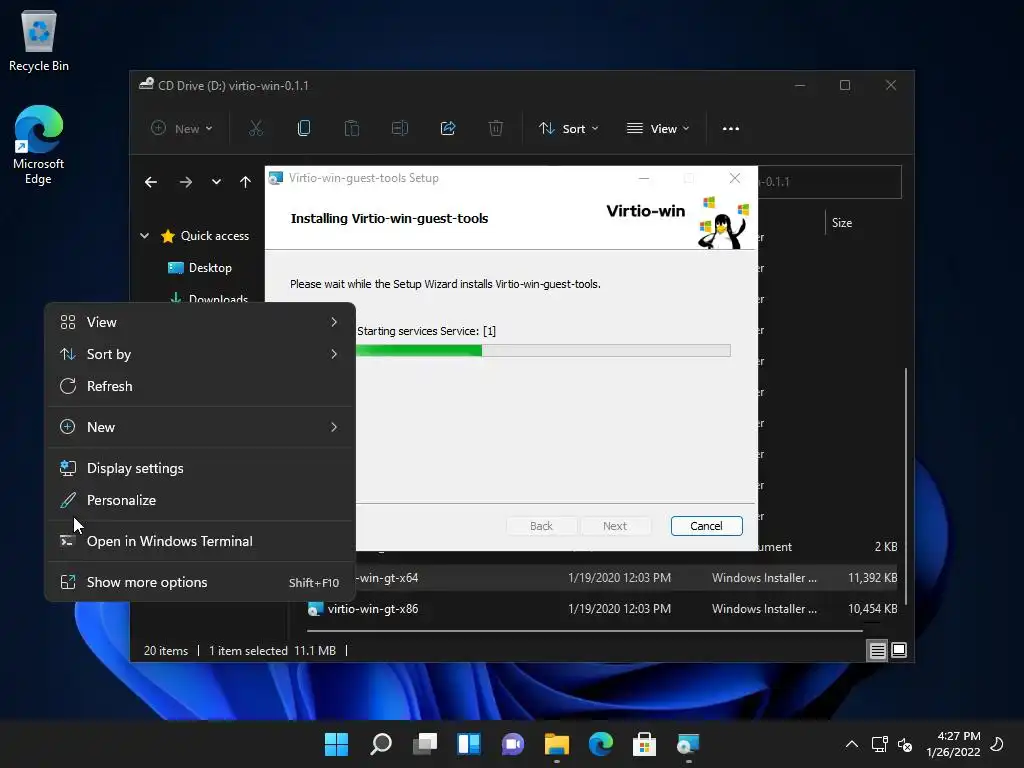Screen dimensions: 1024x768
Task: Show hidden tray icons chevron
Action: coord(852,744)
